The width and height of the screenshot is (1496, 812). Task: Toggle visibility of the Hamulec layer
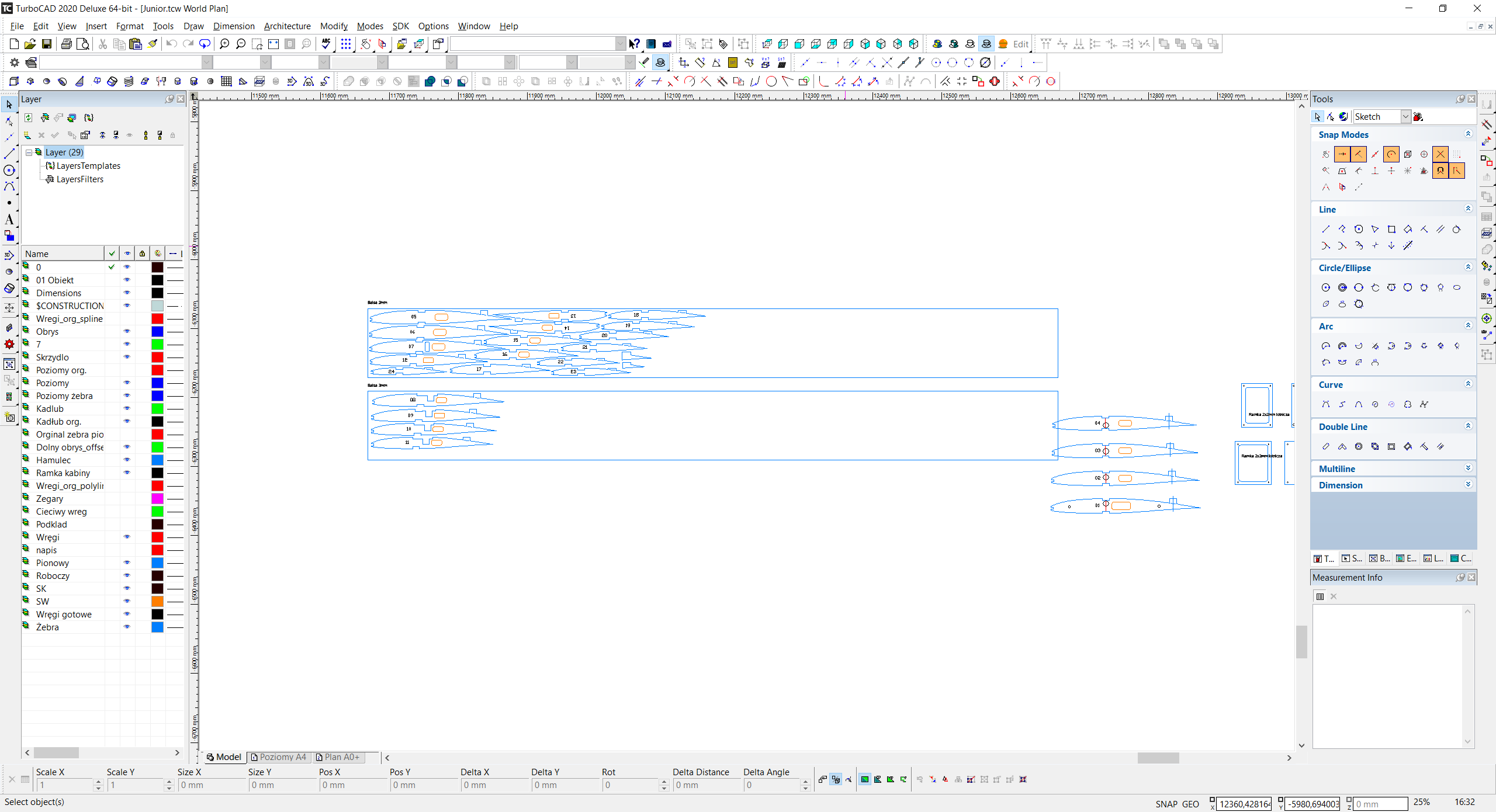coord(127,460)
